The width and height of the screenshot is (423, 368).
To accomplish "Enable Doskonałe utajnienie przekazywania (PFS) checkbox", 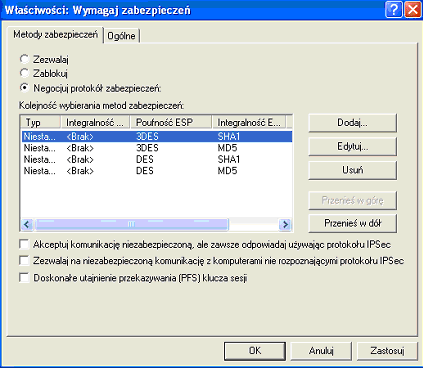I will click(x=24, y=277).
